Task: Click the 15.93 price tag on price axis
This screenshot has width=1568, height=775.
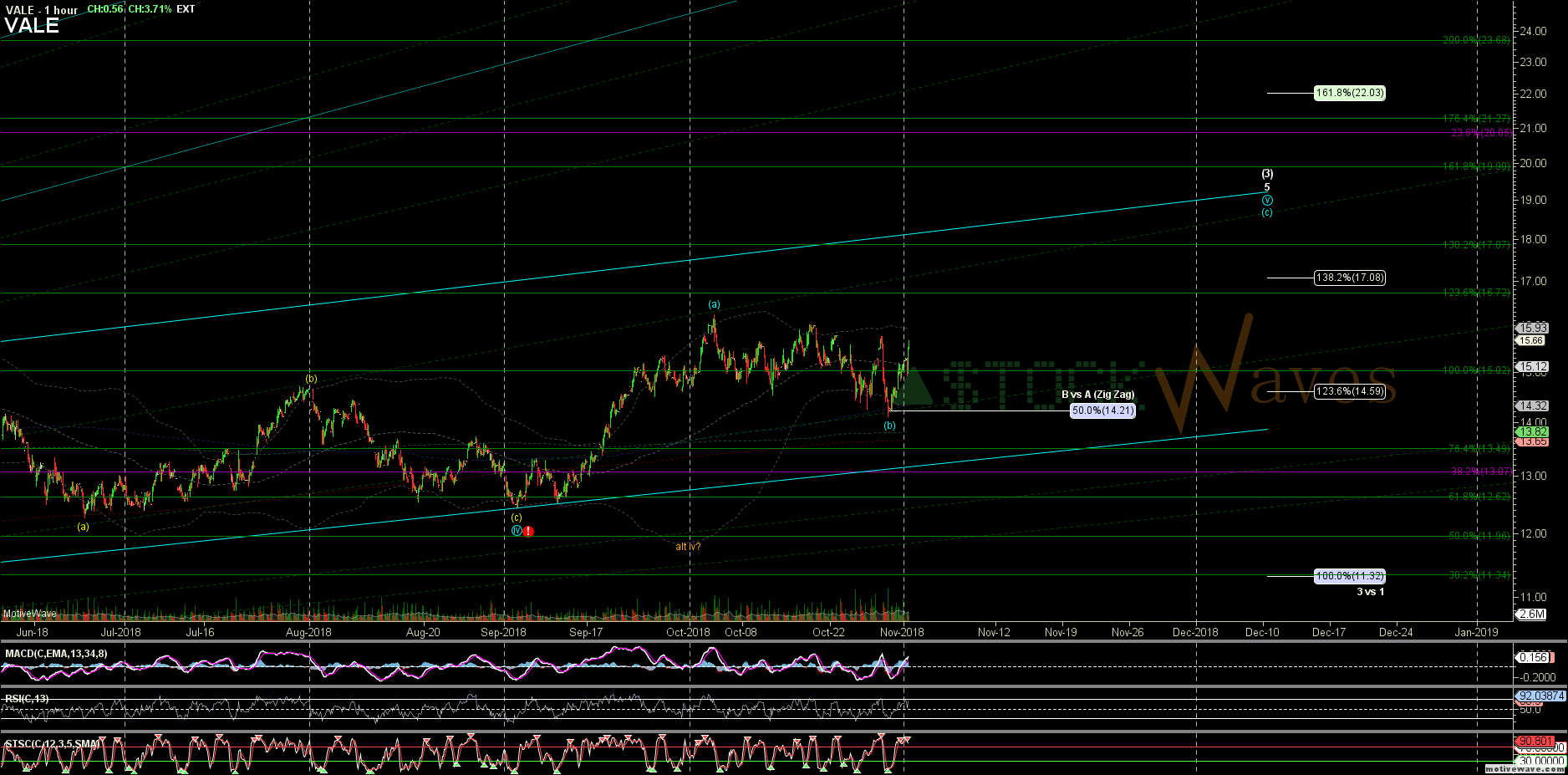Action: tap(1532, 328)
